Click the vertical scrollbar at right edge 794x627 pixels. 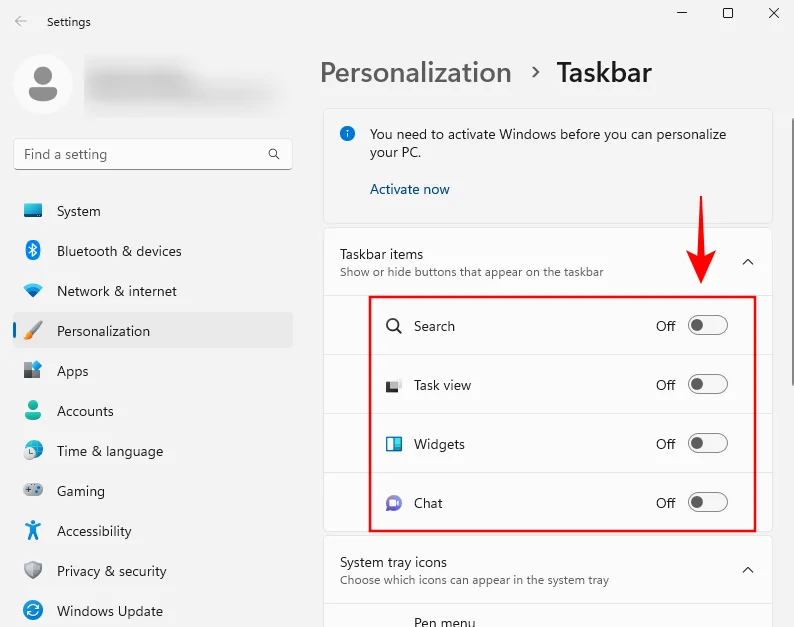[x=792, y=252]
